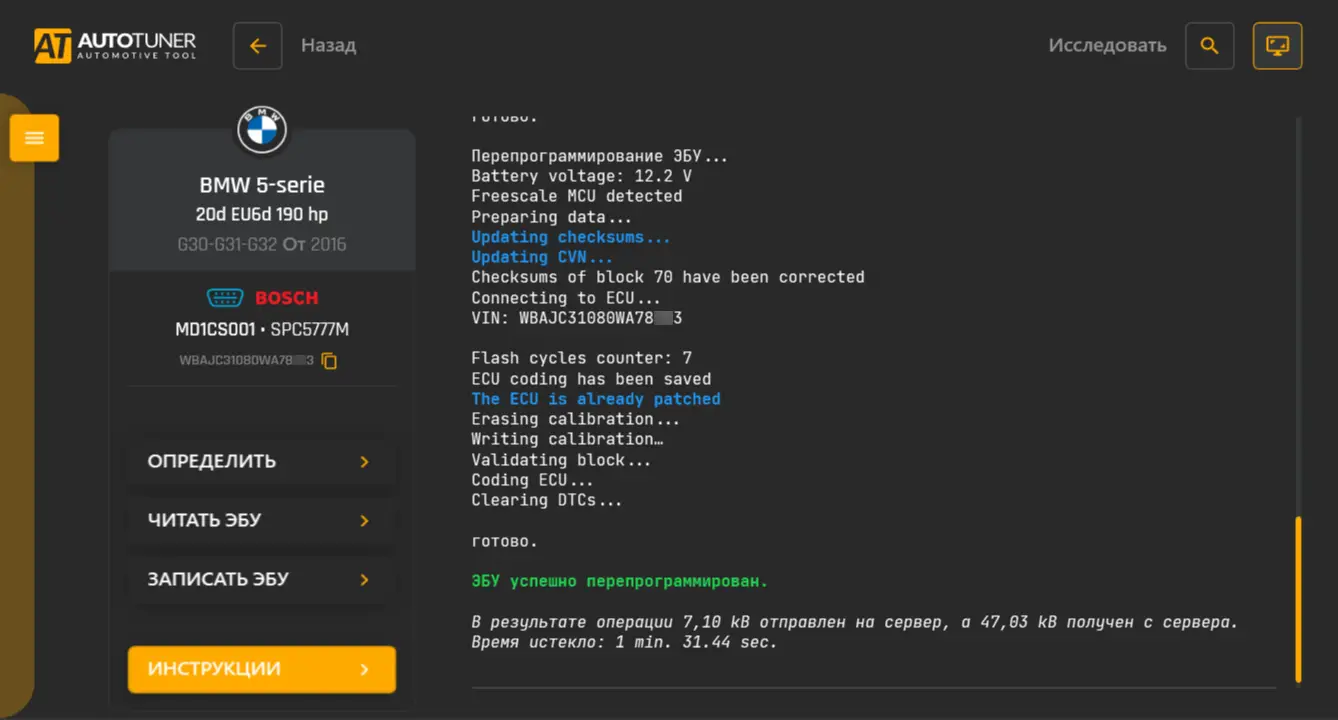The image size is (1338, 720).
Task: Click the Erasing calibration... line
Action: point(576,419)
